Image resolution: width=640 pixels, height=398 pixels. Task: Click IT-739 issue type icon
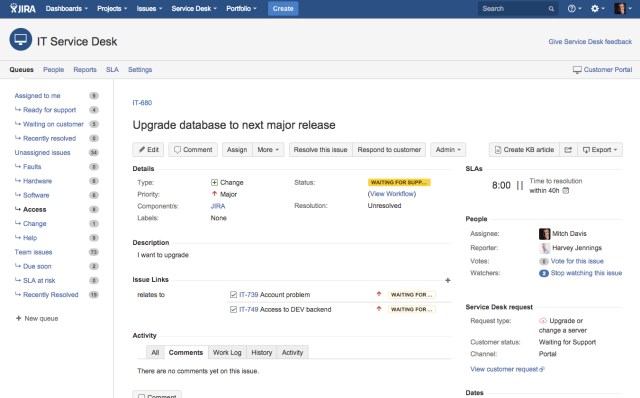(233, 295)
